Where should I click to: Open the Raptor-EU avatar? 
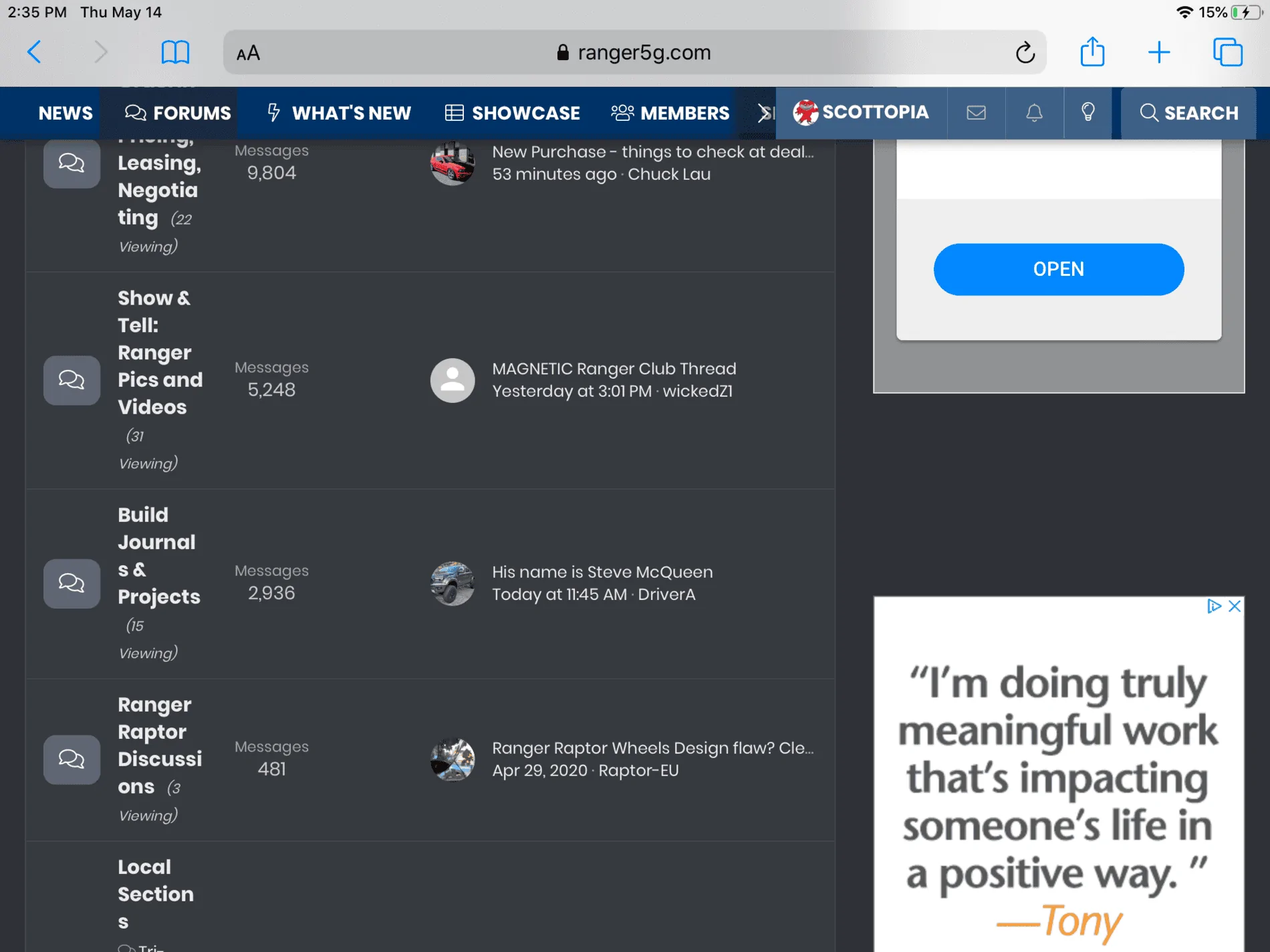453,760
